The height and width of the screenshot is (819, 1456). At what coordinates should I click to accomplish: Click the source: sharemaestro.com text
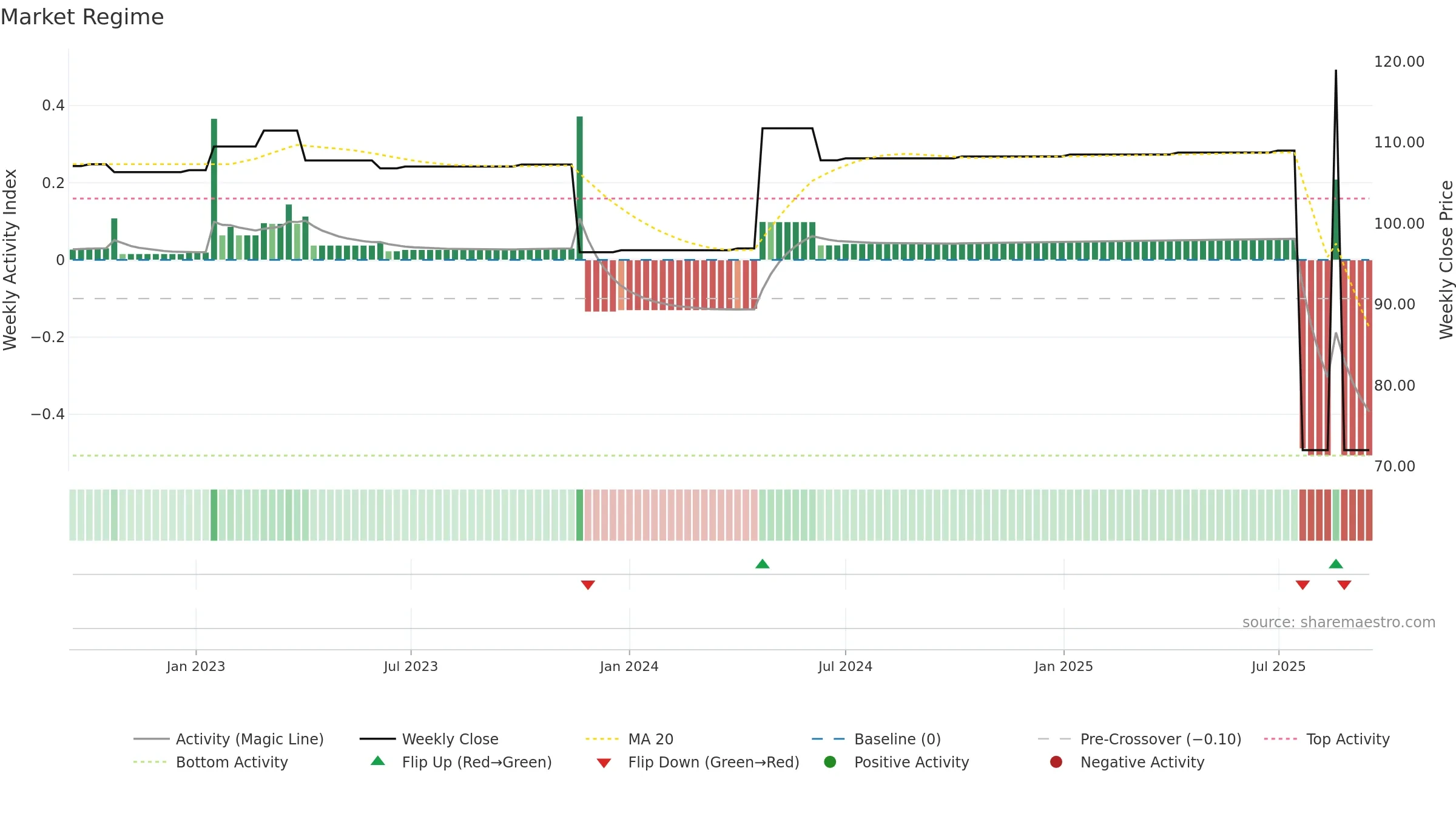click(1339, 622)
